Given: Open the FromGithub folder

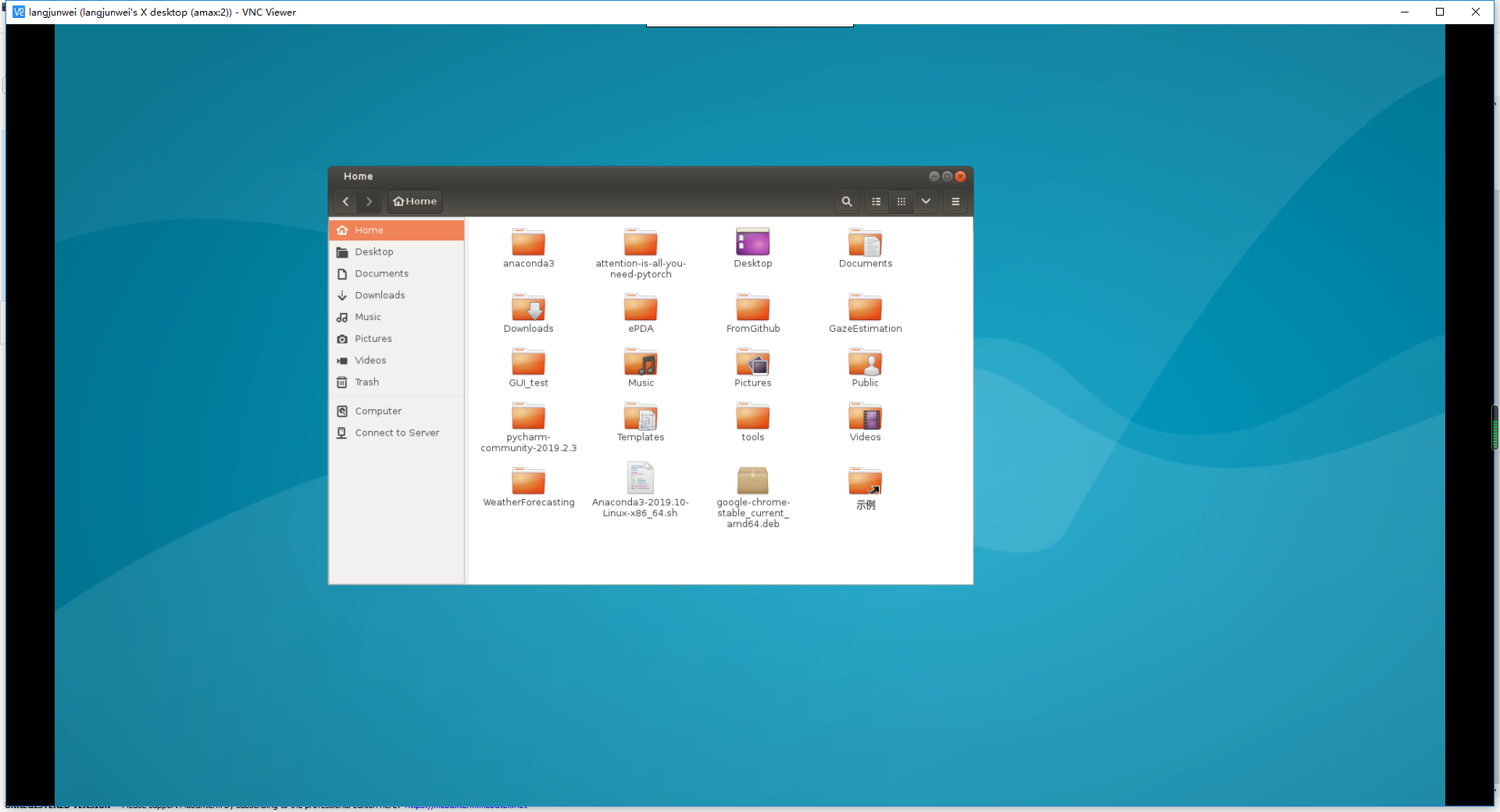Looking at the screenshot, I should [752, 308].
